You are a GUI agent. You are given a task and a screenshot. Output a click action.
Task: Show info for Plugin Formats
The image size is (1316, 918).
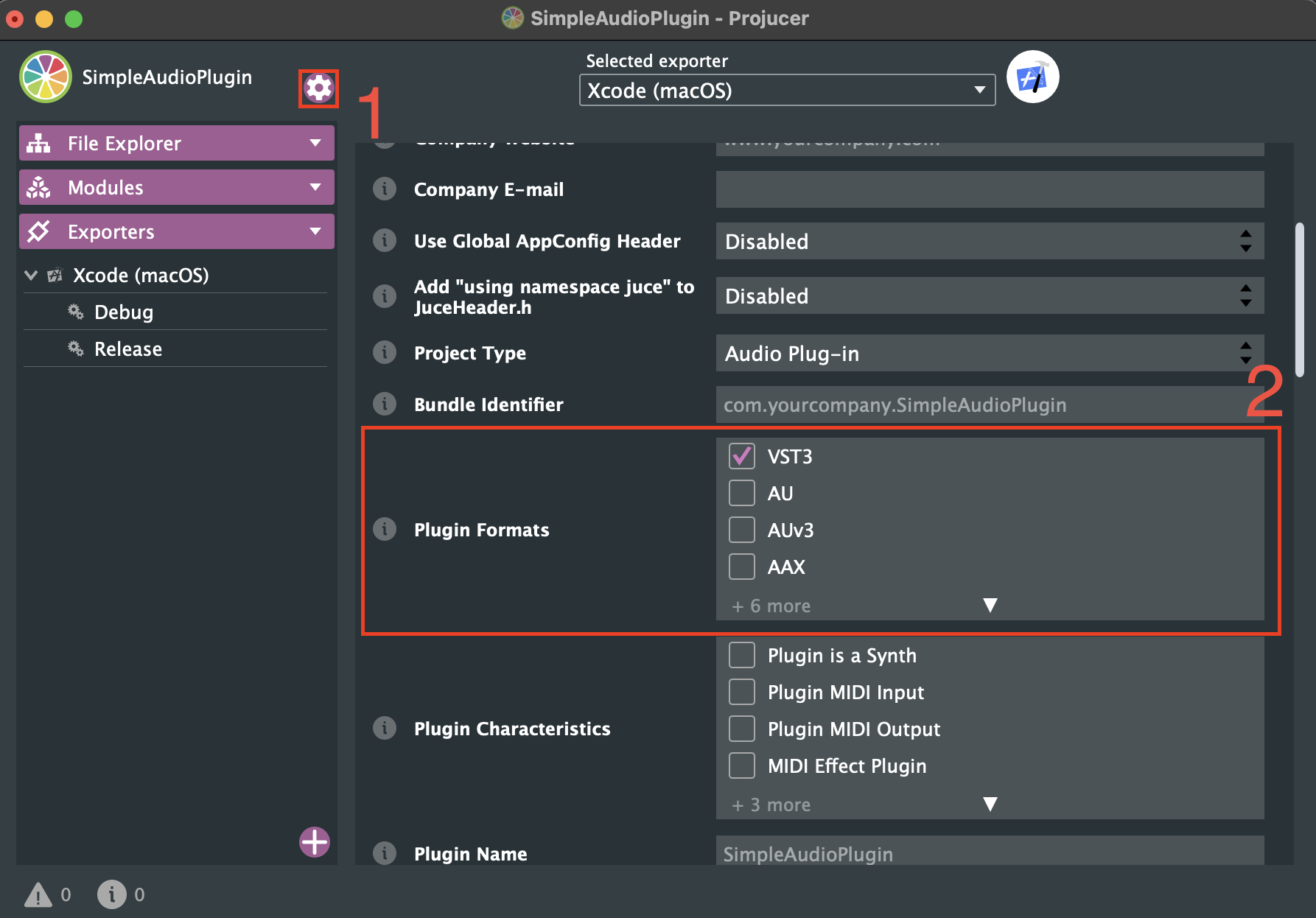point(385,529)
